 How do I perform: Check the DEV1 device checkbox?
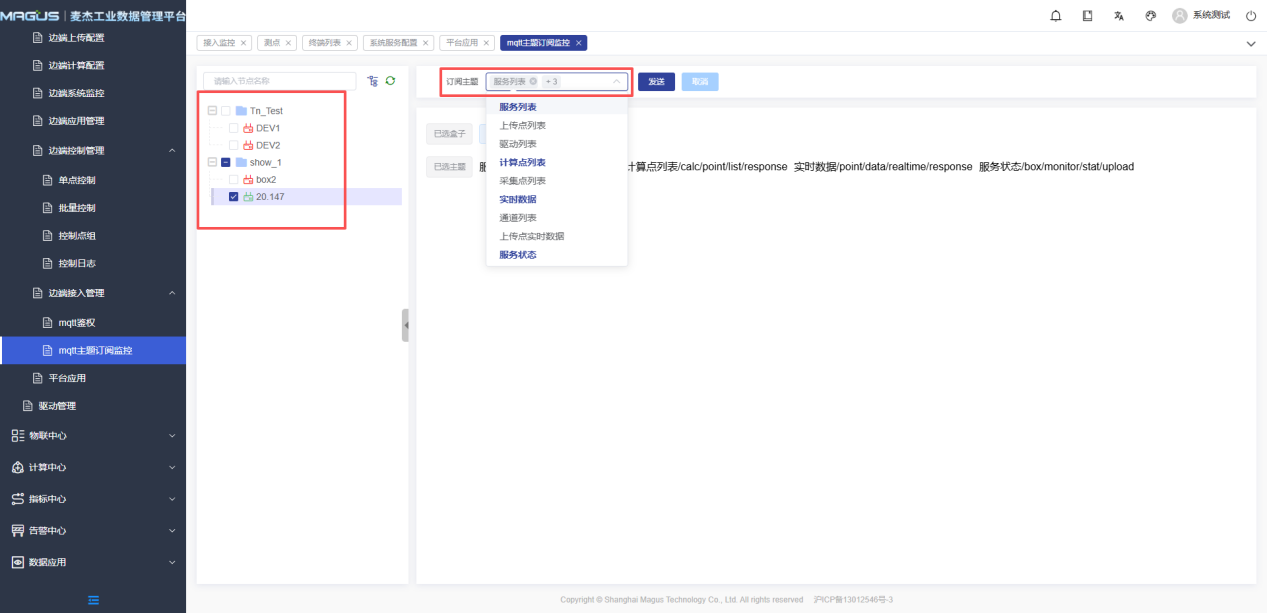(x=234, y=128)
